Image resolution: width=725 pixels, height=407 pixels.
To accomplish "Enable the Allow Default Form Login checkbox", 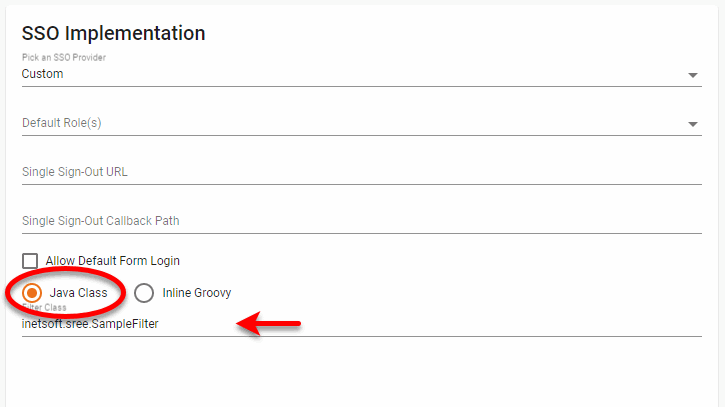I will (30, 261).
